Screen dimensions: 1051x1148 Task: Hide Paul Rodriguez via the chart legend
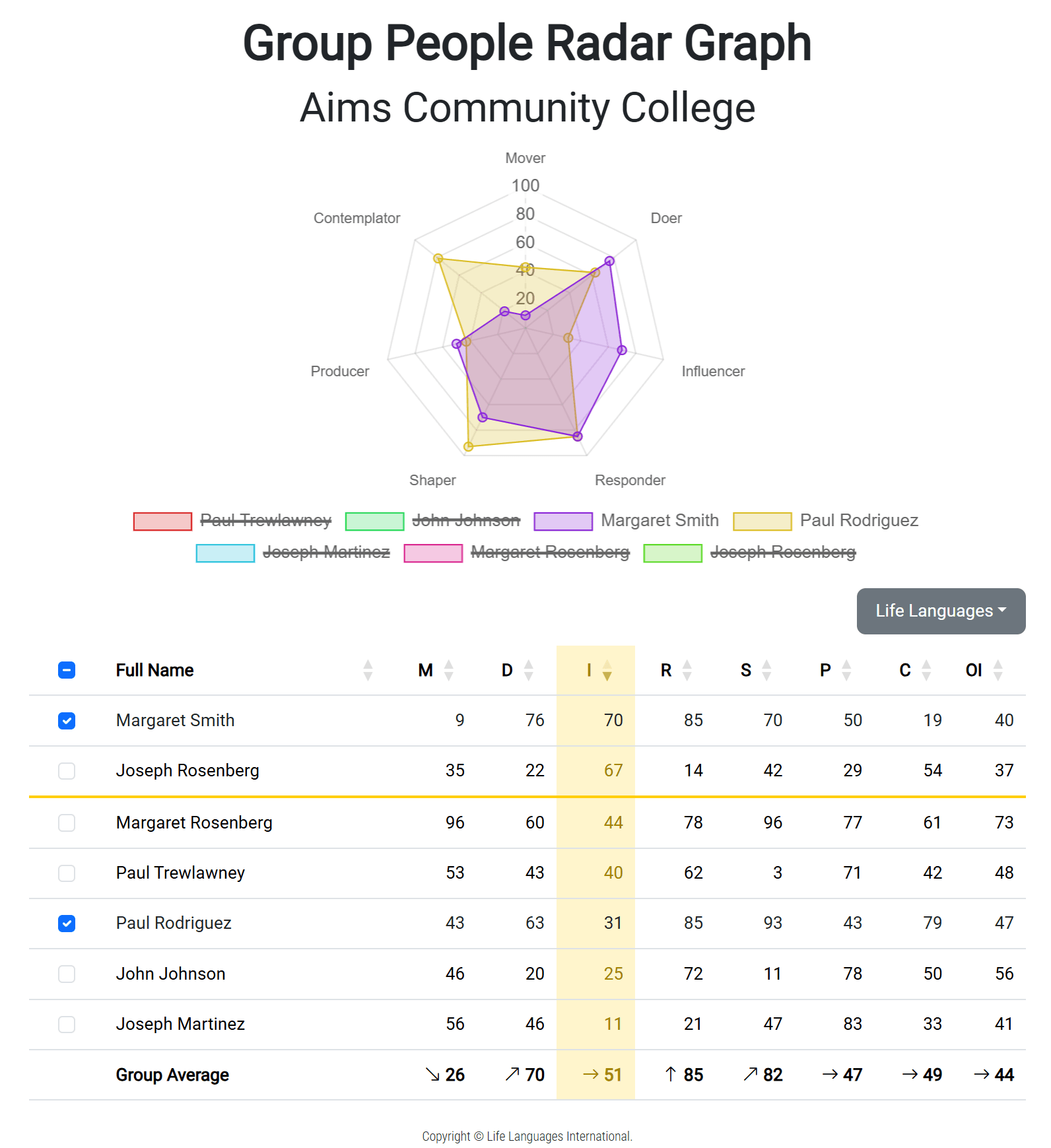click(859, 521)
